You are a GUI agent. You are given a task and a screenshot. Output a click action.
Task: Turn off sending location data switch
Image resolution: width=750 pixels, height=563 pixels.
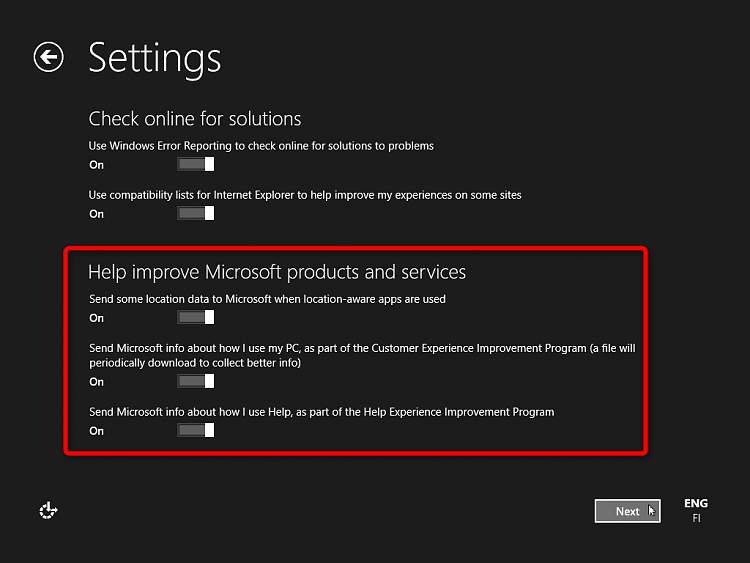pos(196,317)
